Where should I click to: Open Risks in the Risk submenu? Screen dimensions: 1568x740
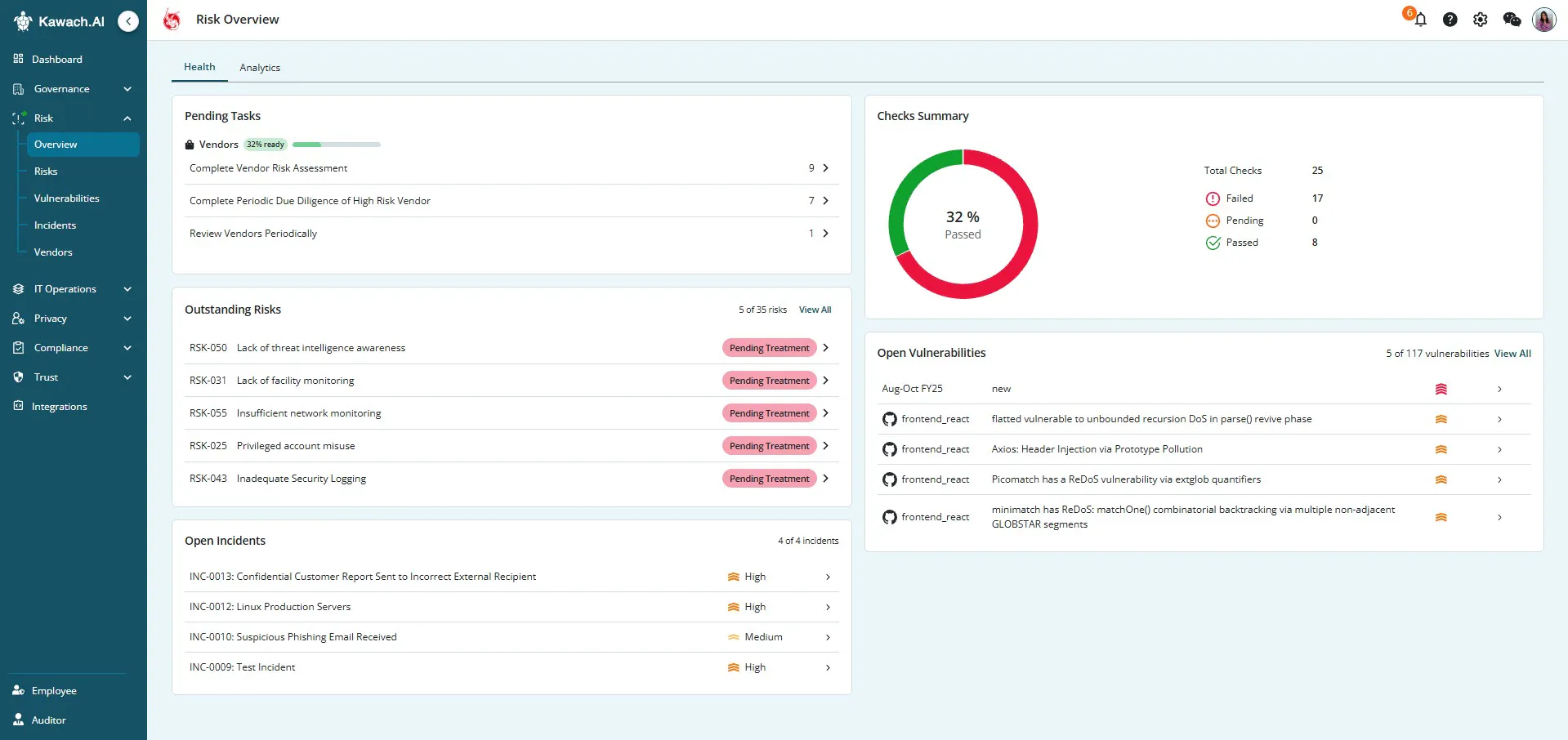[46, 172]
